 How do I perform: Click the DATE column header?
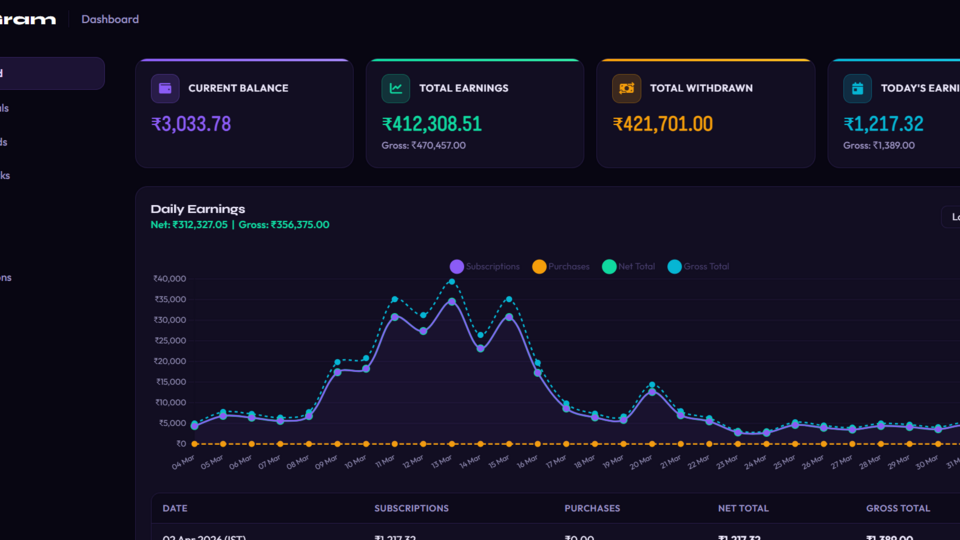tap(175, 508)
